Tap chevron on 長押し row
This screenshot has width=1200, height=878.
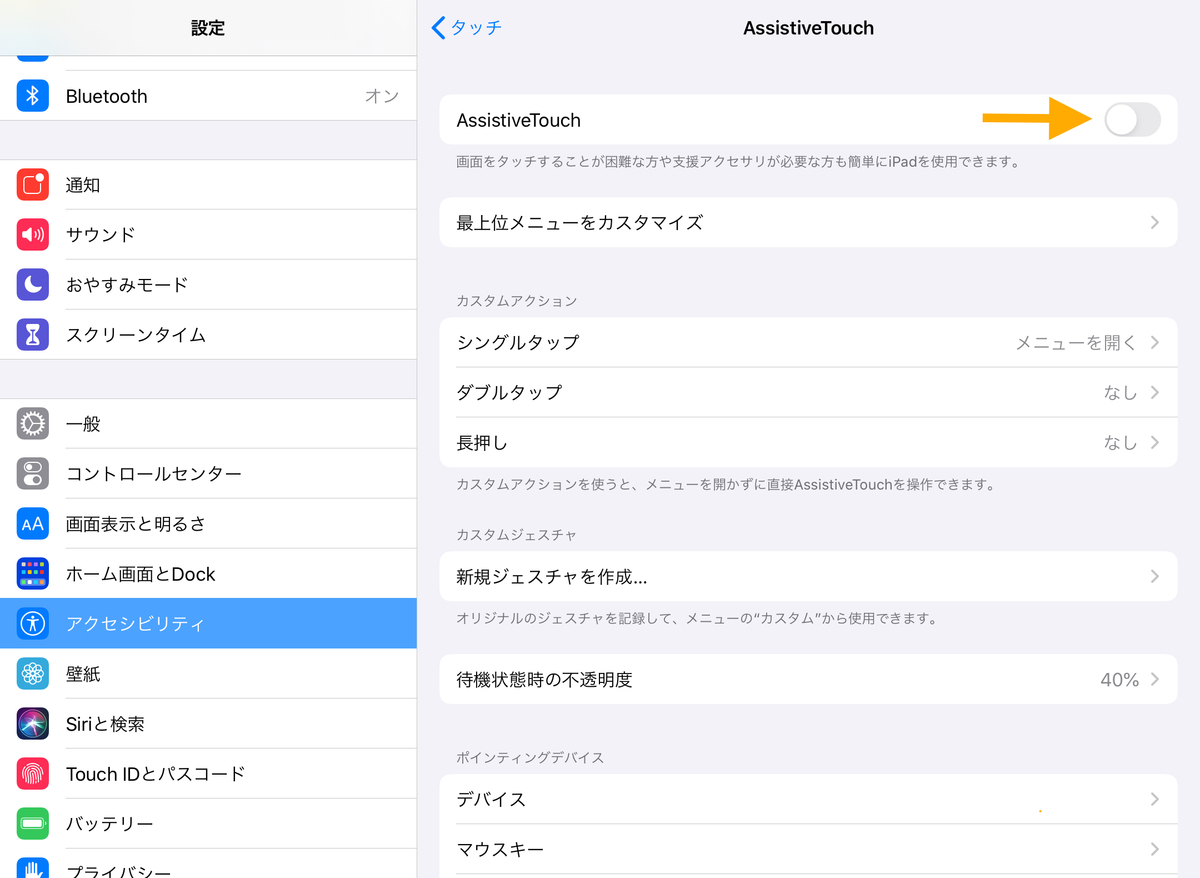[x=1155, y=442]
